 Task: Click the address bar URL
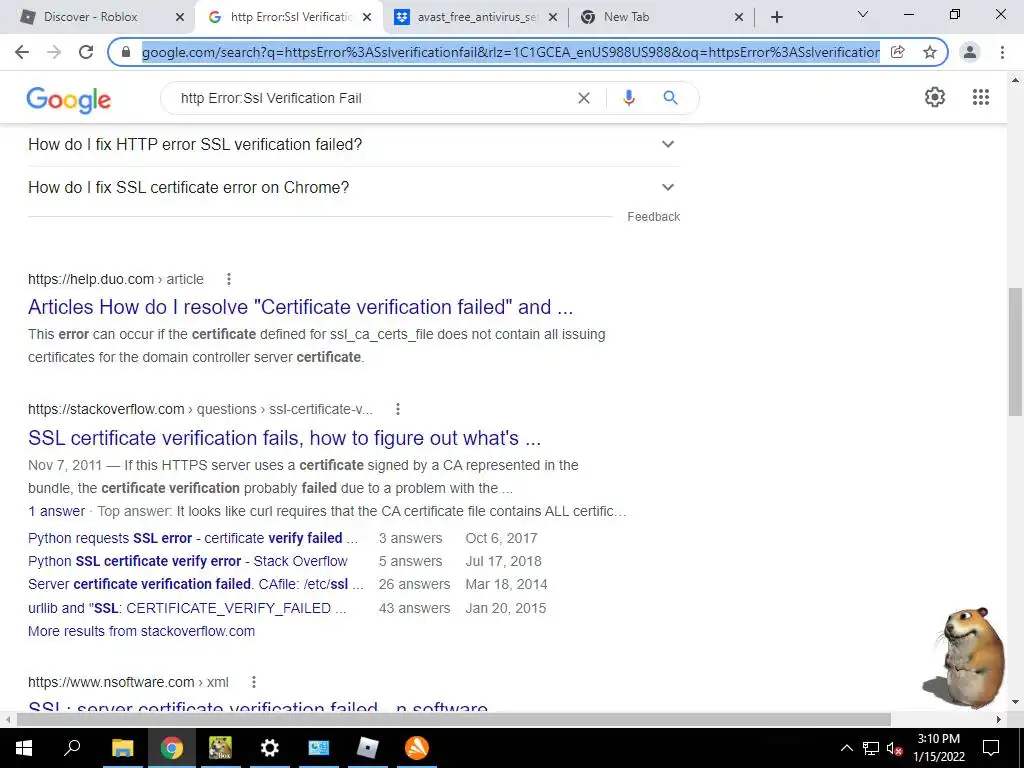pos(511,52)
